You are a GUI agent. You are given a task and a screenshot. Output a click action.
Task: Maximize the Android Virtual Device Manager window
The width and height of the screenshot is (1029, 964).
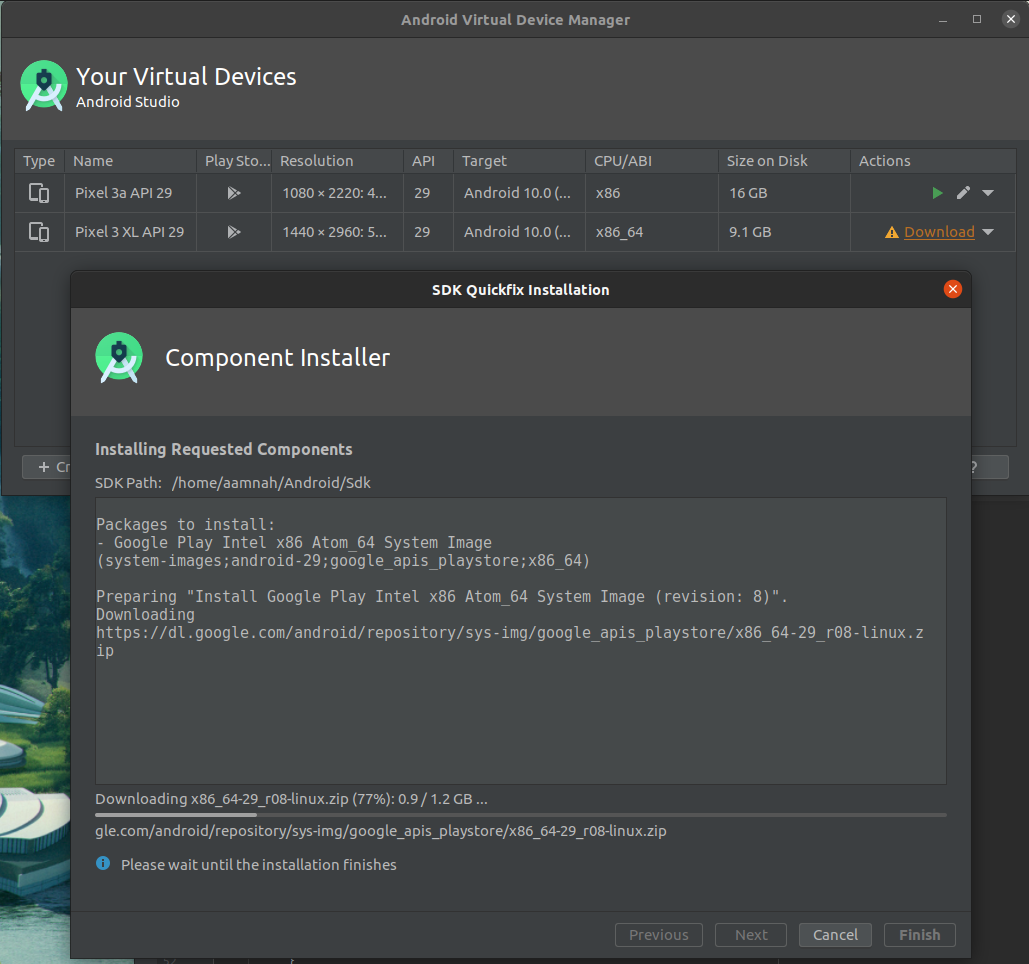(x=976, y=19)
